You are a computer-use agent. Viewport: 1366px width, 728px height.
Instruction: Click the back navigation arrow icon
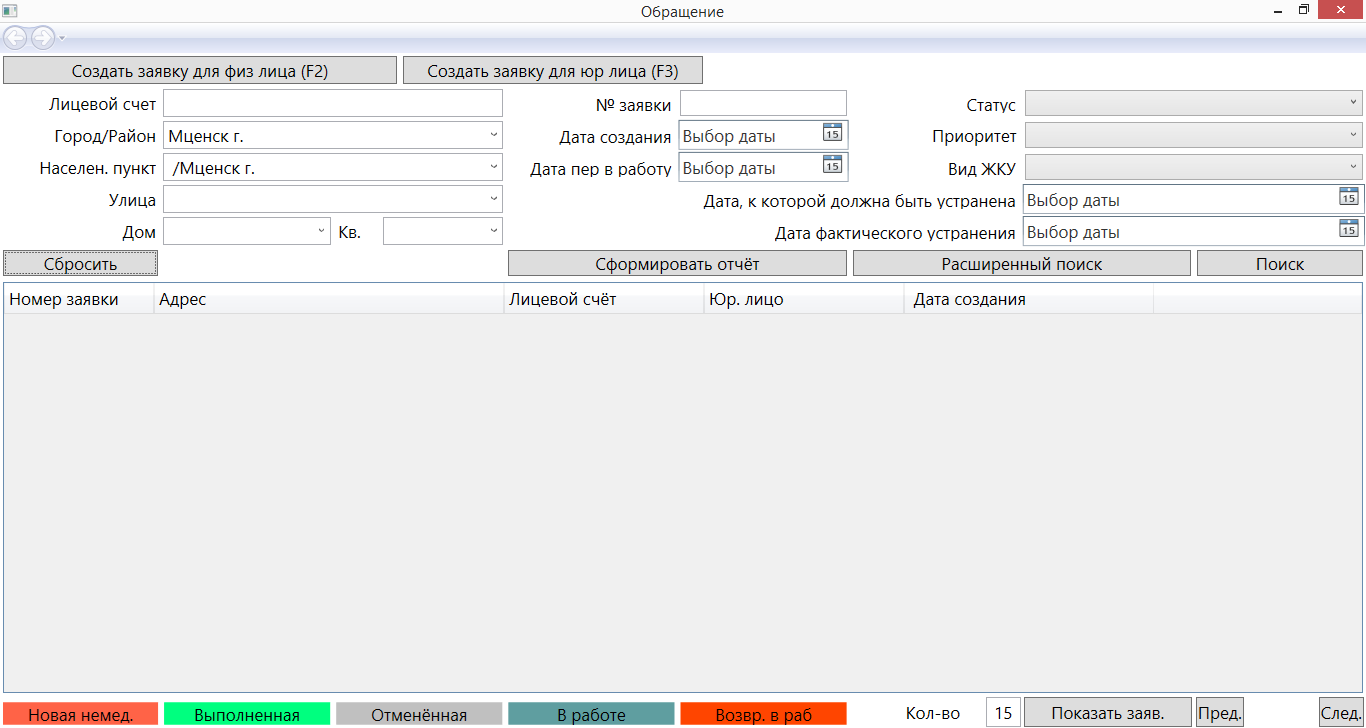pyautogui.click(x=16, y=38)
